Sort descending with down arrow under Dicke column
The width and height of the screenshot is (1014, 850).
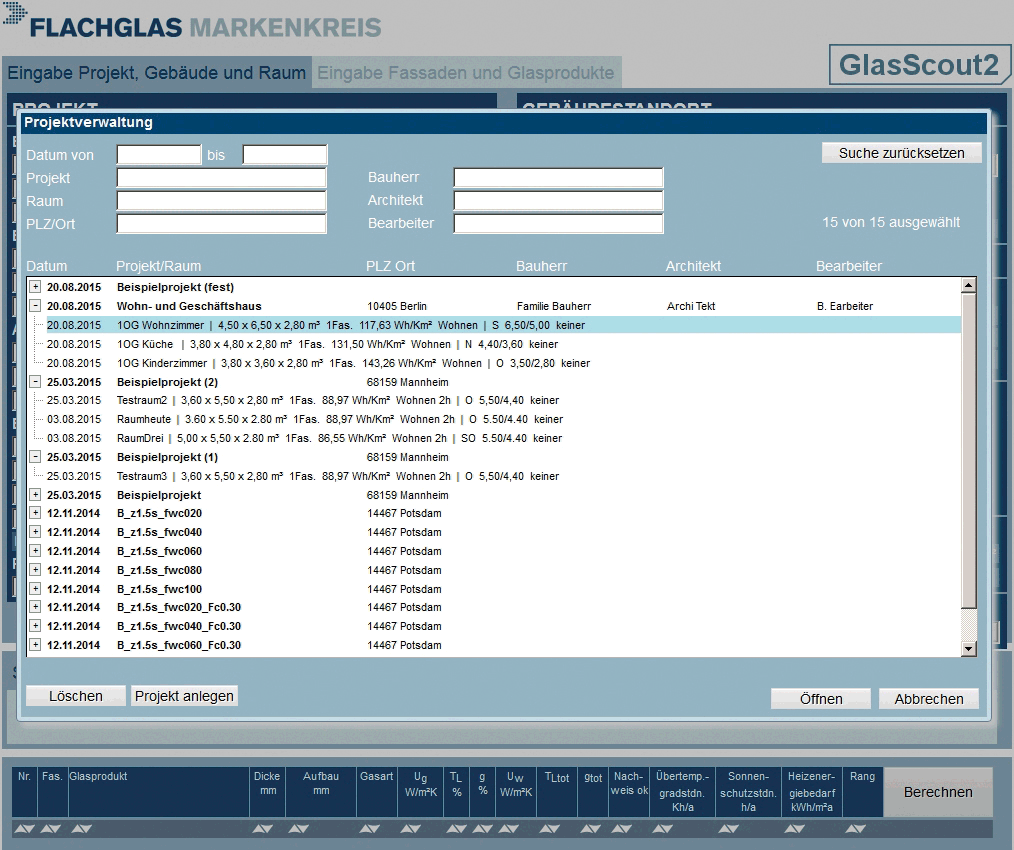pyautogui.click(x=268, y=829)
